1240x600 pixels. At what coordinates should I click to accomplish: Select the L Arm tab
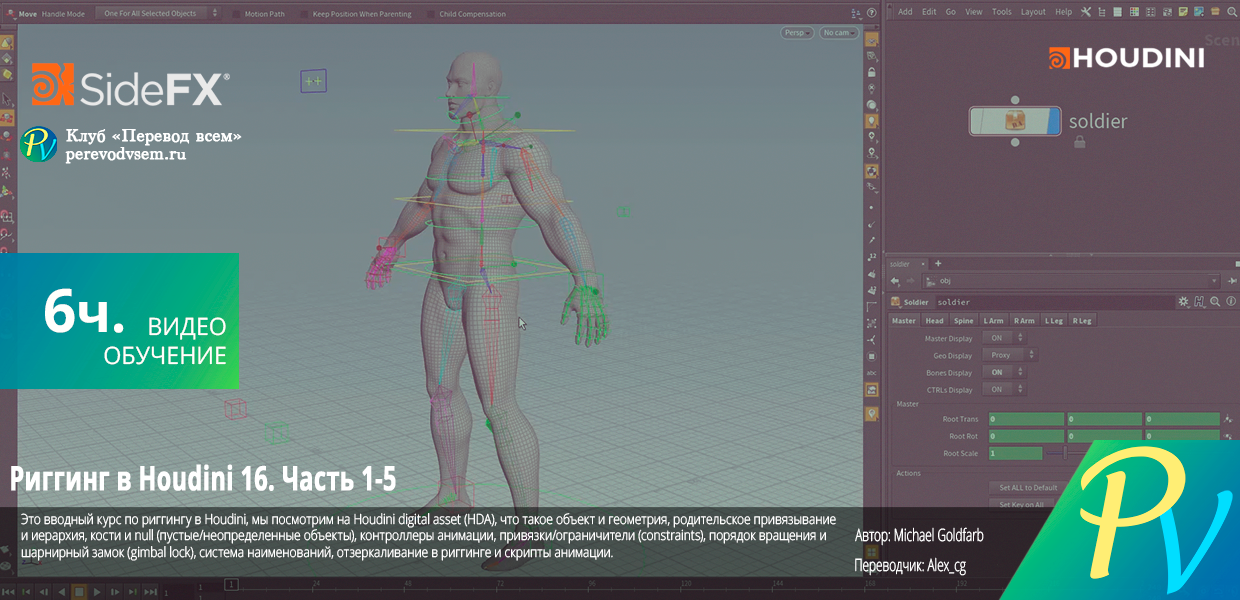click(x=993, y=321)
